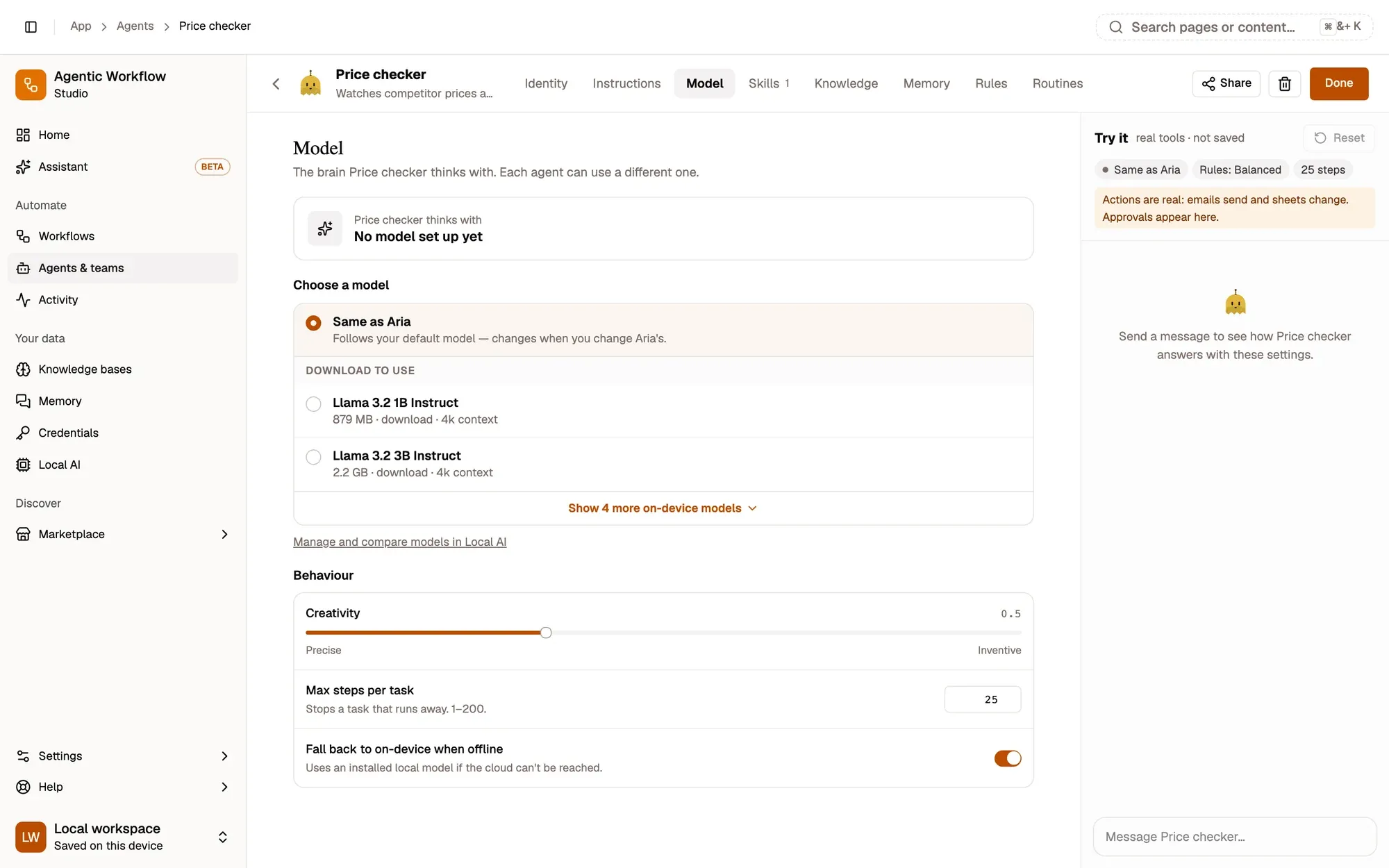
Task: Open Local AI chip icon
Action: 23,465
